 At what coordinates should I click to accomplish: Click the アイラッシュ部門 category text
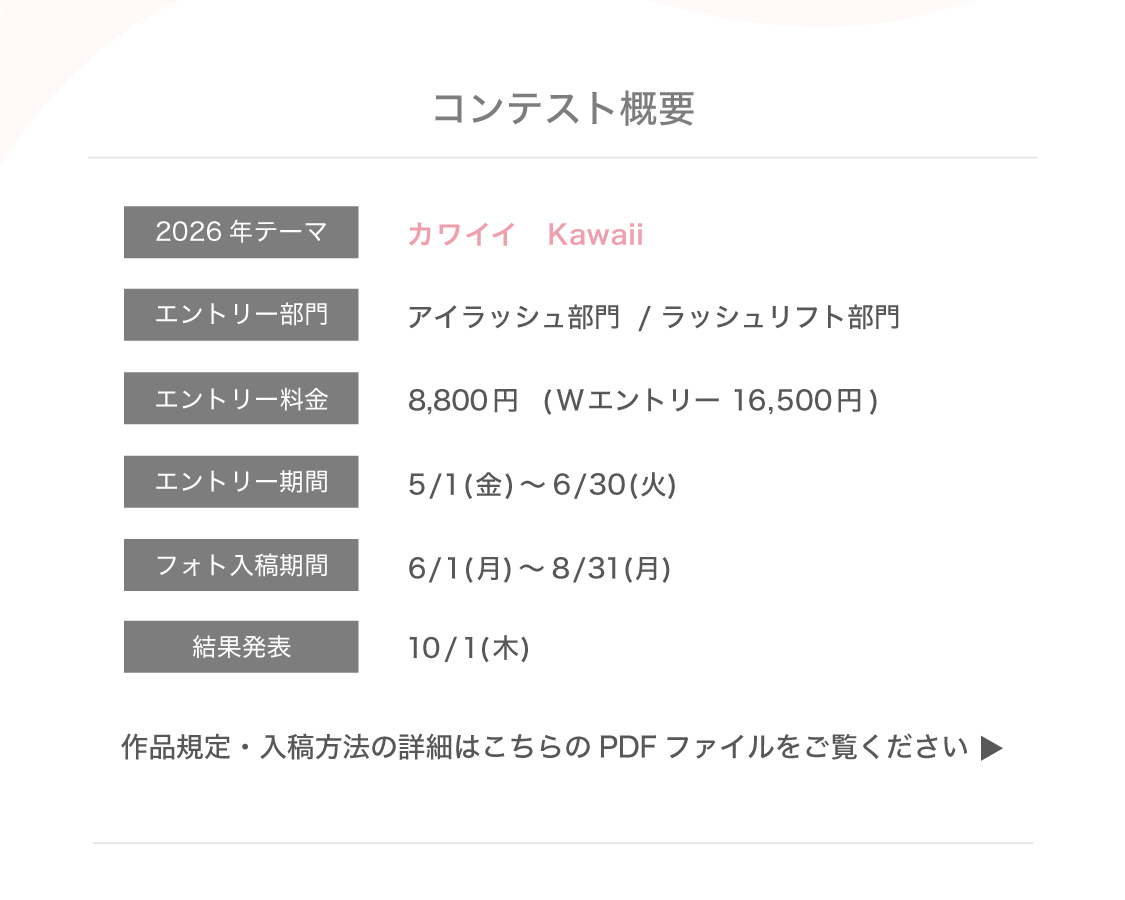pyautogui.click(x=513, y=318)
